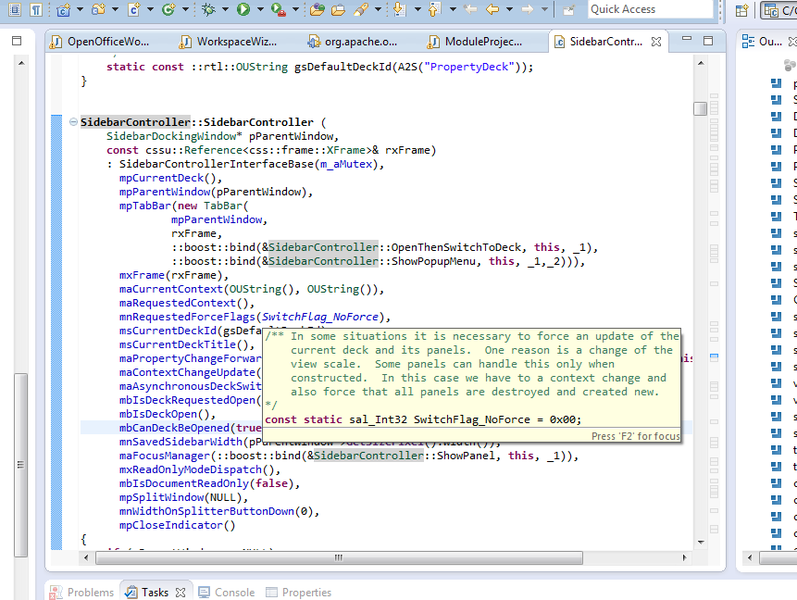Click the editor vertical scrollbar thumb
Screen dimensions: 797x600
point(700,109)
